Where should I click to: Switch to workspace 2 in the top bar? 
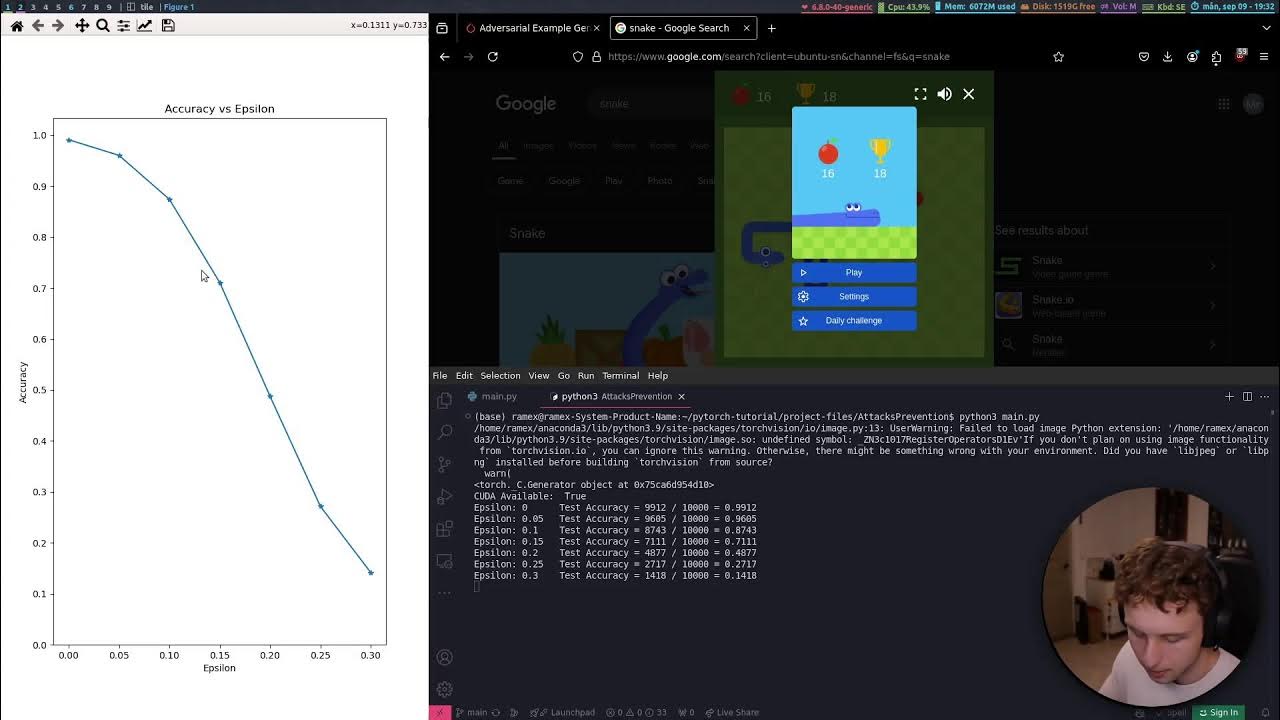coord(19,7)
